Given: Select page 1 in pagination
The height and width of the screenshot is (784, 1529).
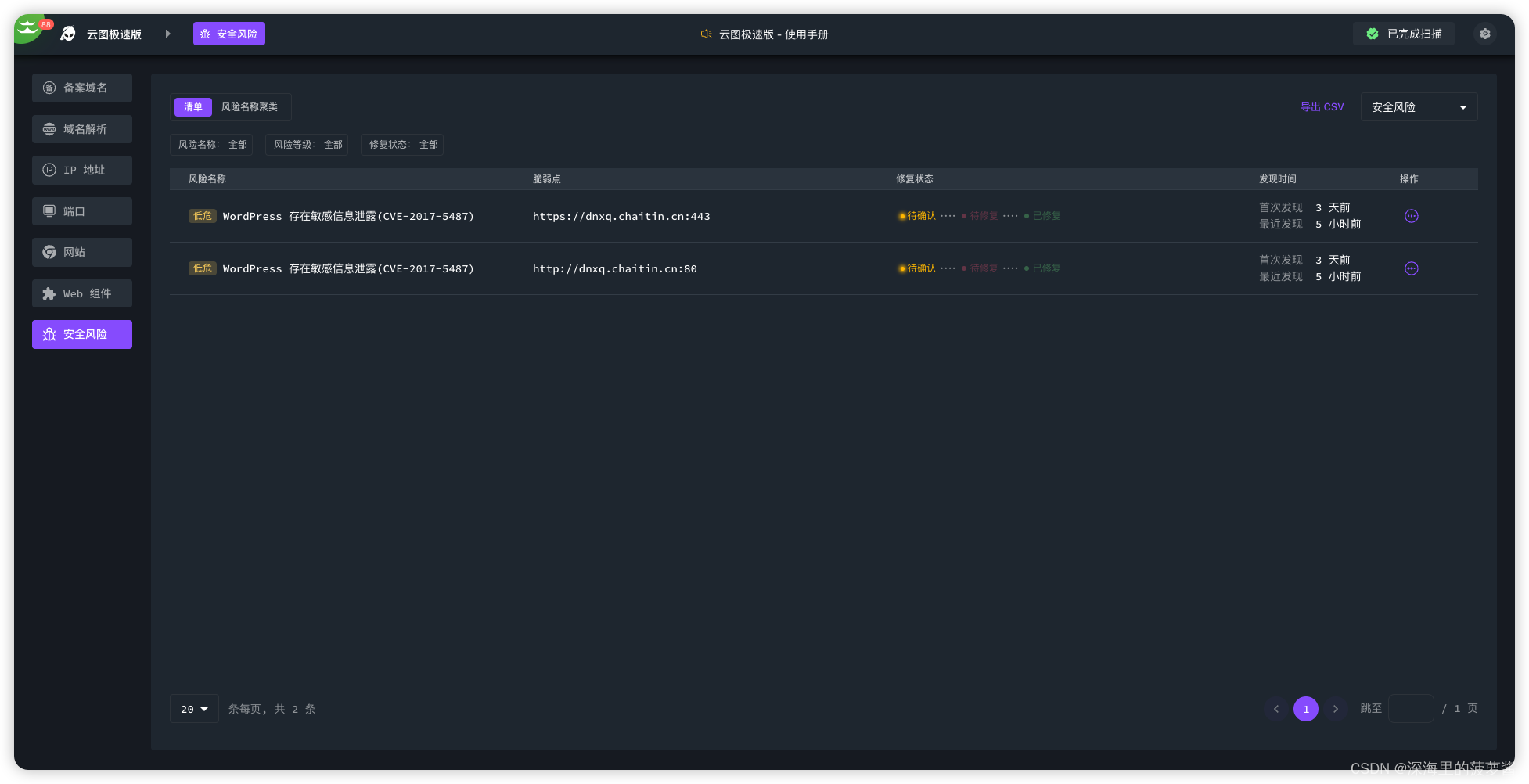Looking at the screenshot, I should pos(1306,709).
